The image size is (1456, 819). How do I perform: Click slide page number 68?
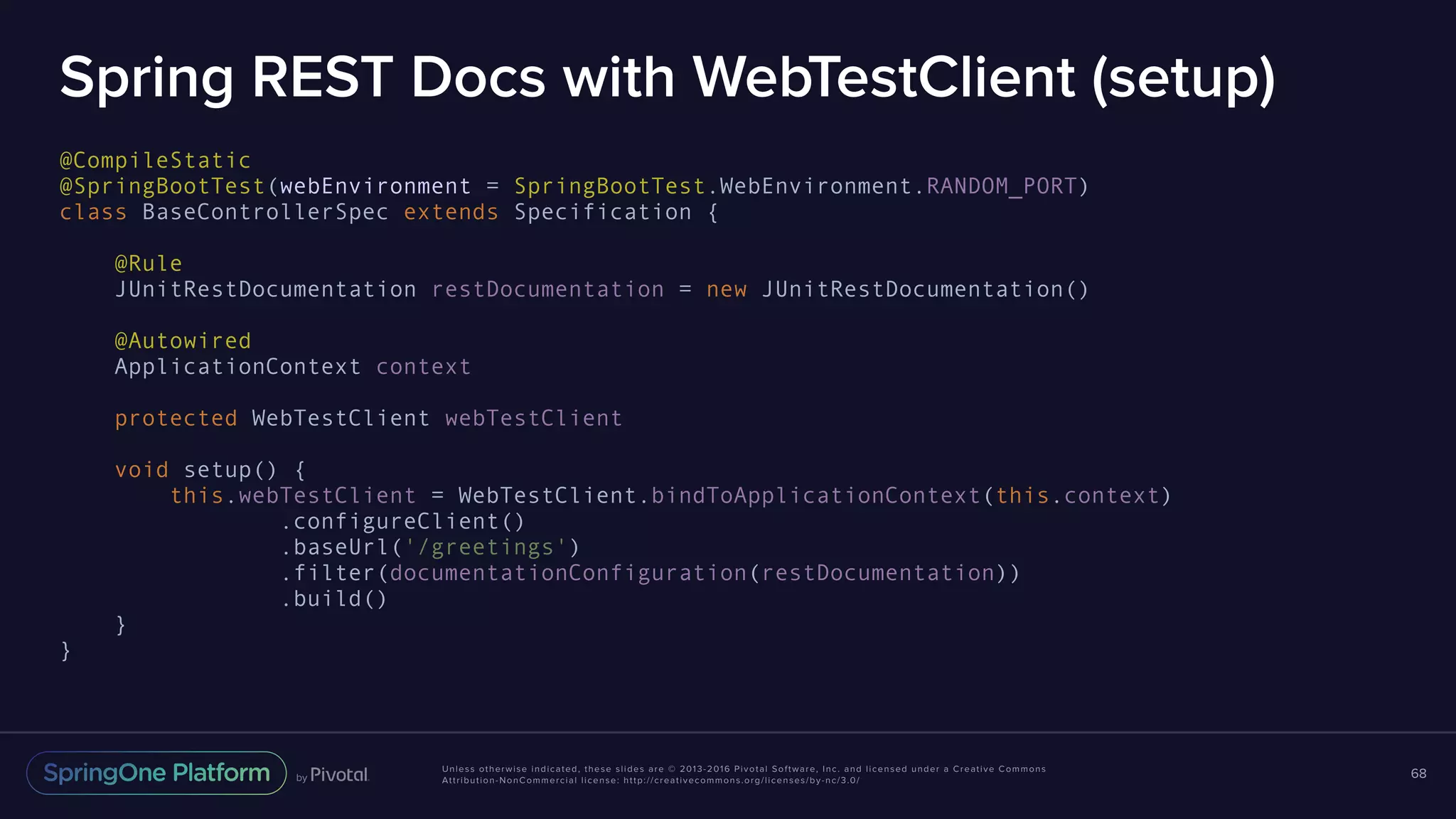coord(1418,773)
